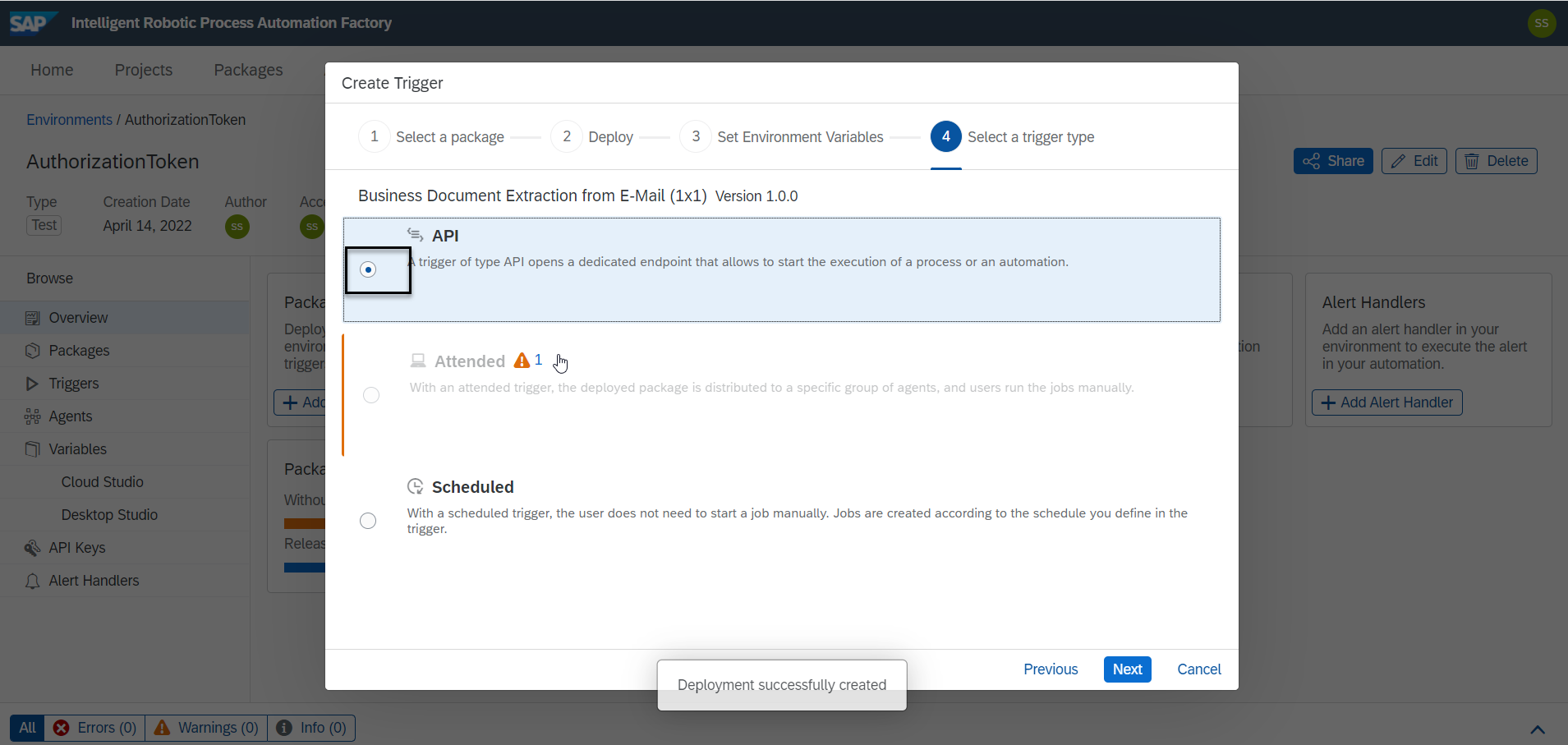Click the Scheduled trigger clock icon
Screen dimensions: 1568x745
click(x=416, y=486)
